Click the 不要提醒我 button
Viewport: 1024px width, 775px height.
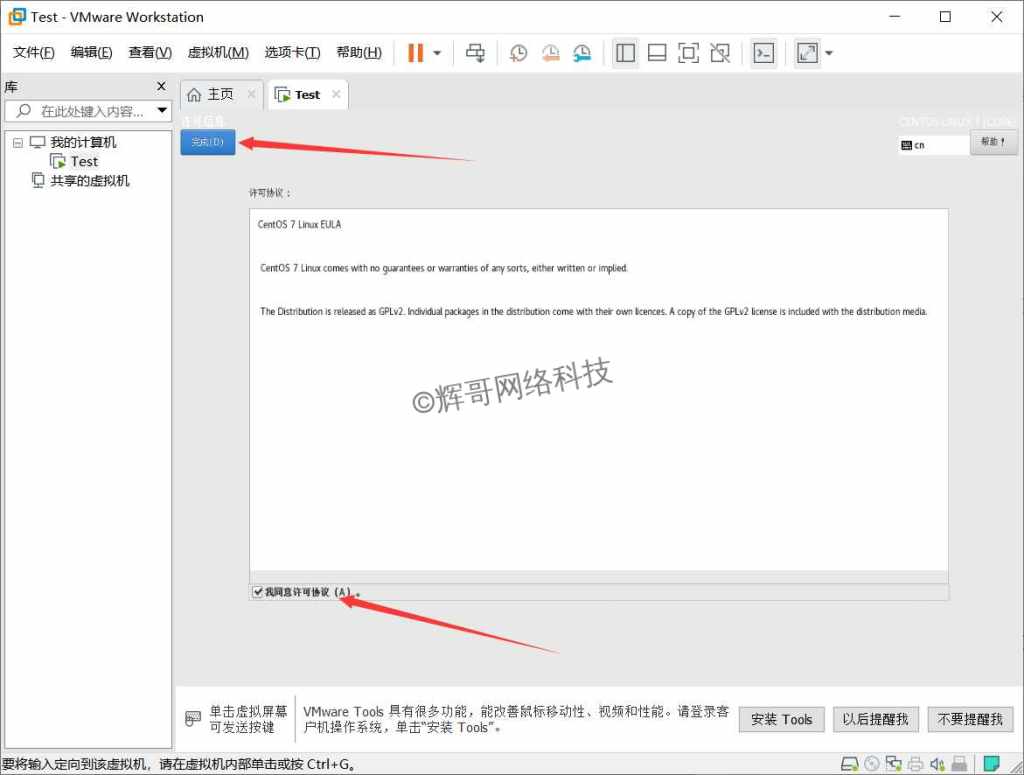pyautogui.click(x=970, y=720)
